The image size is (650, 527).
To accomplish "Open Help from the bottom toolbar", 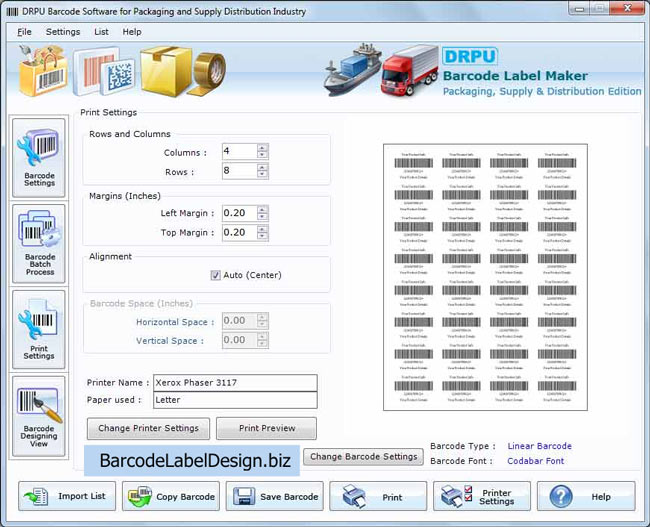I will pos(585,496).
